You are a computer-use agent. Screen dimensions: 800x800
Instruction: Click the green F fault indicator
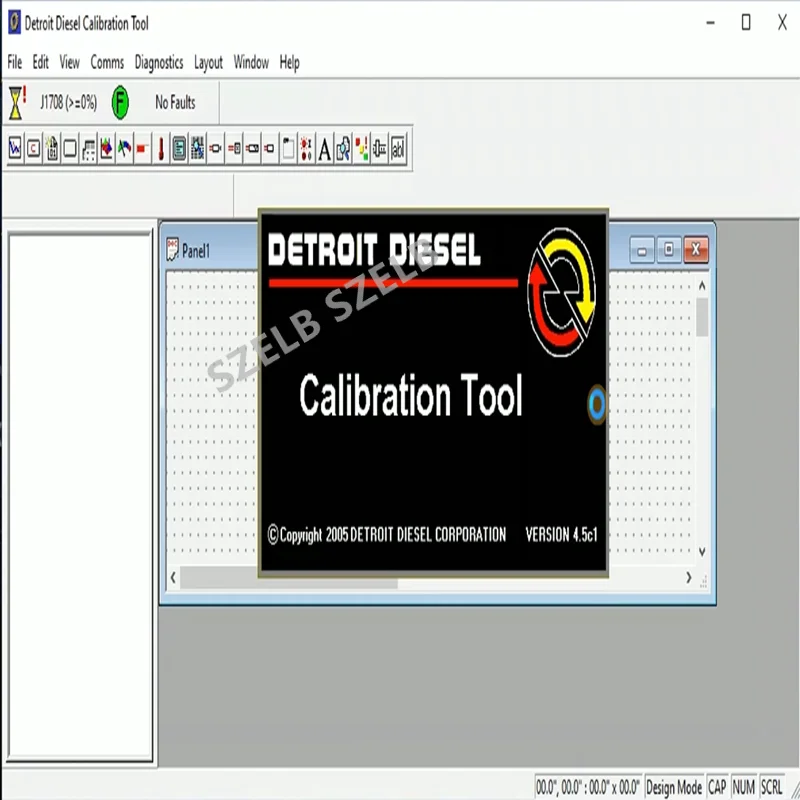click(x=120, y=103)
